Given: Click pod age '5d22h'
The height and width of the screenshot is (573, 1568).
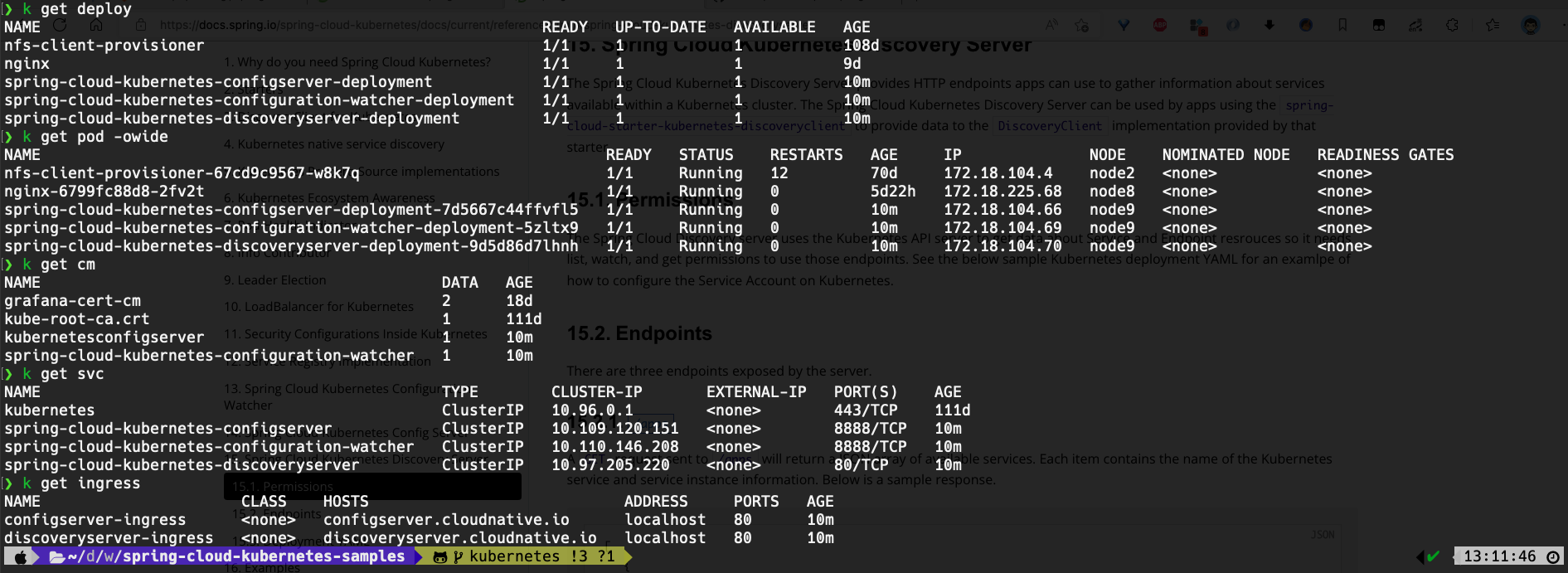Looking at the screenshot, I should pyautogui.click(x=893, y=192).
